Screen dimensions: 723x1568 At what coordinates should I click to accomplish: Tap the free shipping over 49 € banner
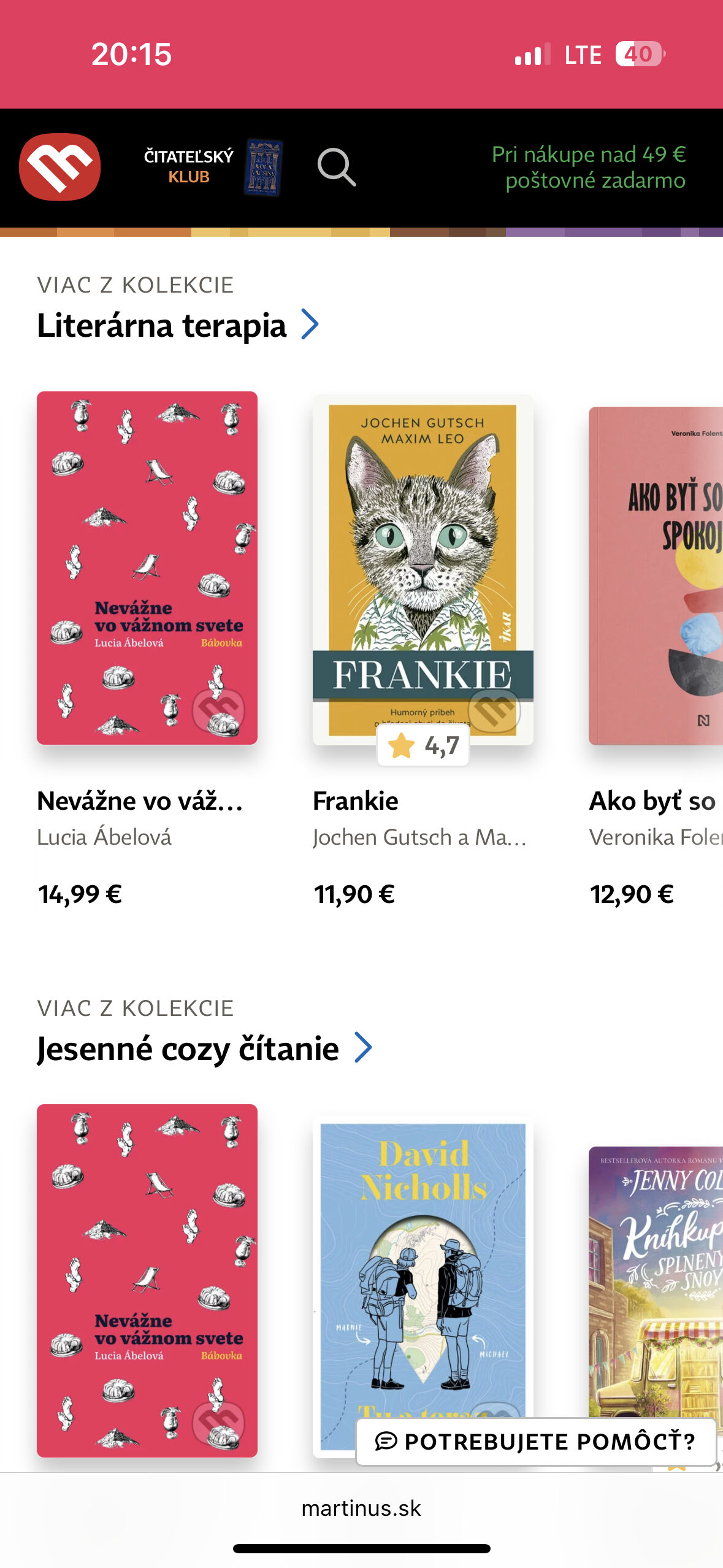tap(589, 167)
